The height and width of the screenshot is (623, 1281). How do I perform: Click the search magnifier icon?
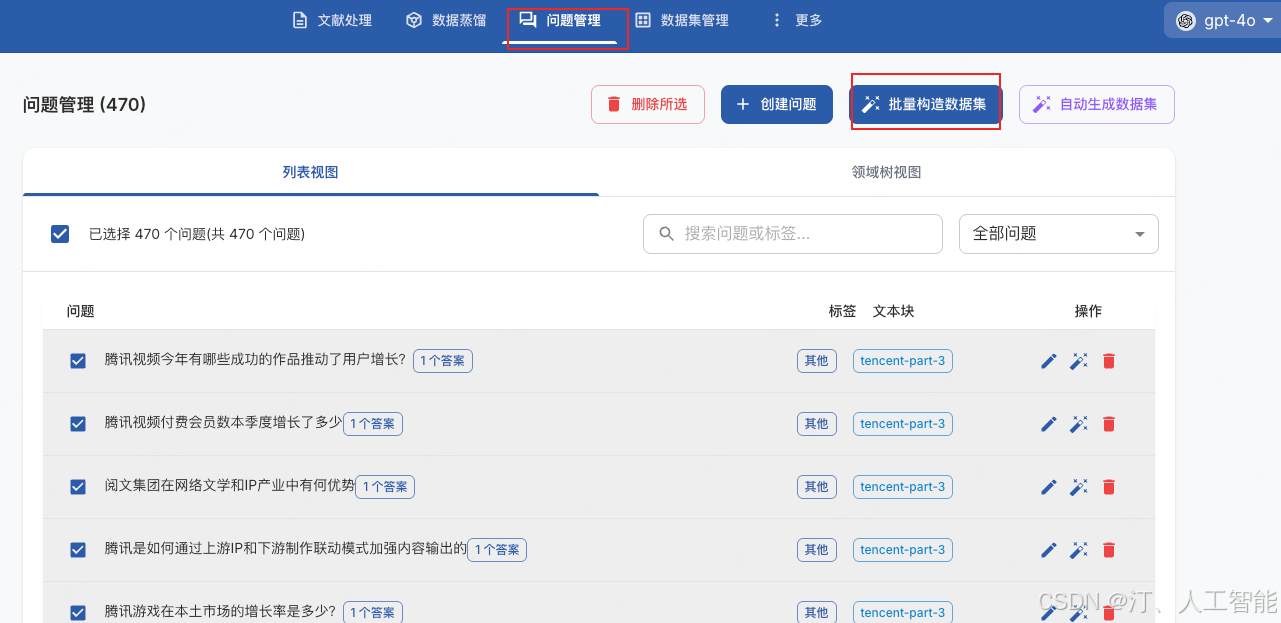(667, 233)
